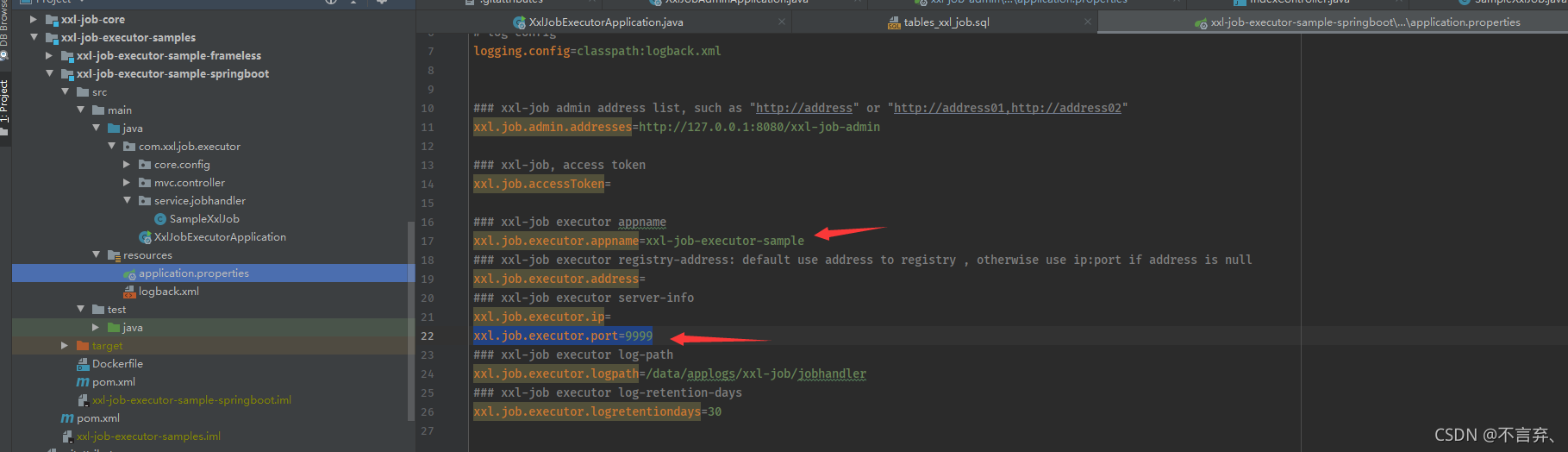Click the SampleXxlJob class icon
The image size is (1568, 452).
[x=160, y=218]
